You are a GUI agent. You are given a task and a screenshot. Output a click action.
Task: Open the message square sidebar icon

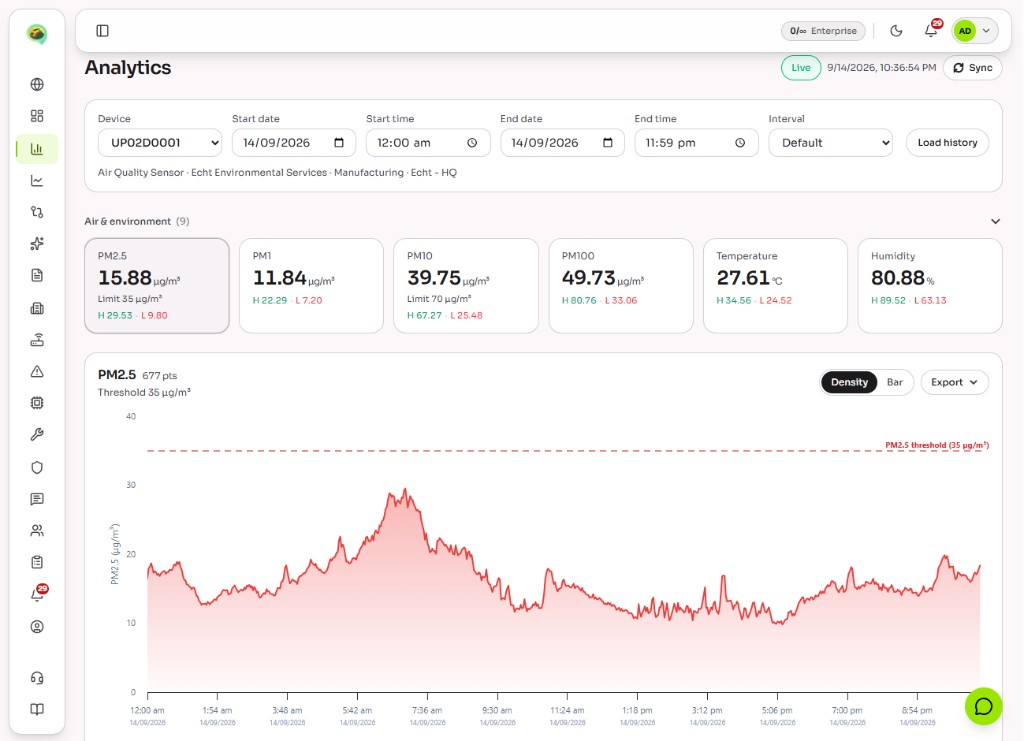click(x=37, y=499)
